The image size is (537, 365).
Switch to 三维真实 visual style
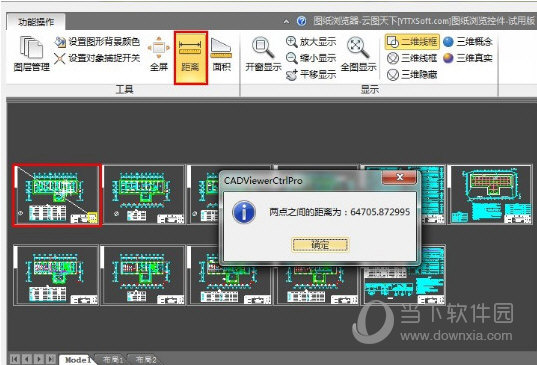[x=467, y=58]
